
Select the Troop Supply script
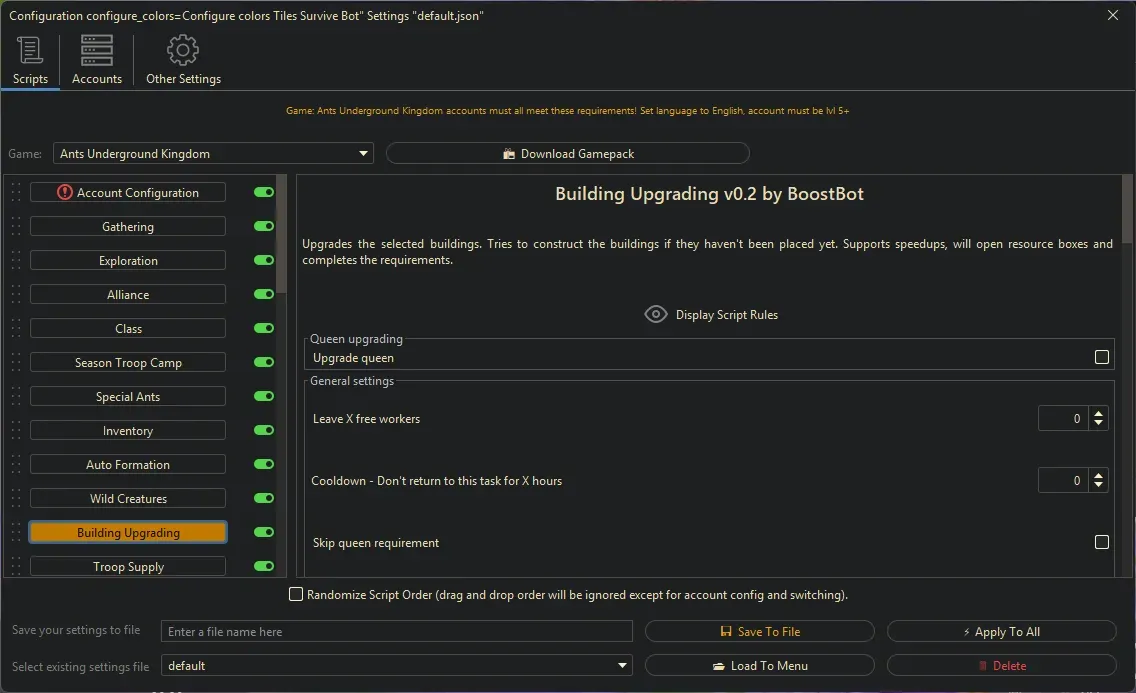click(x=128, y=567)
